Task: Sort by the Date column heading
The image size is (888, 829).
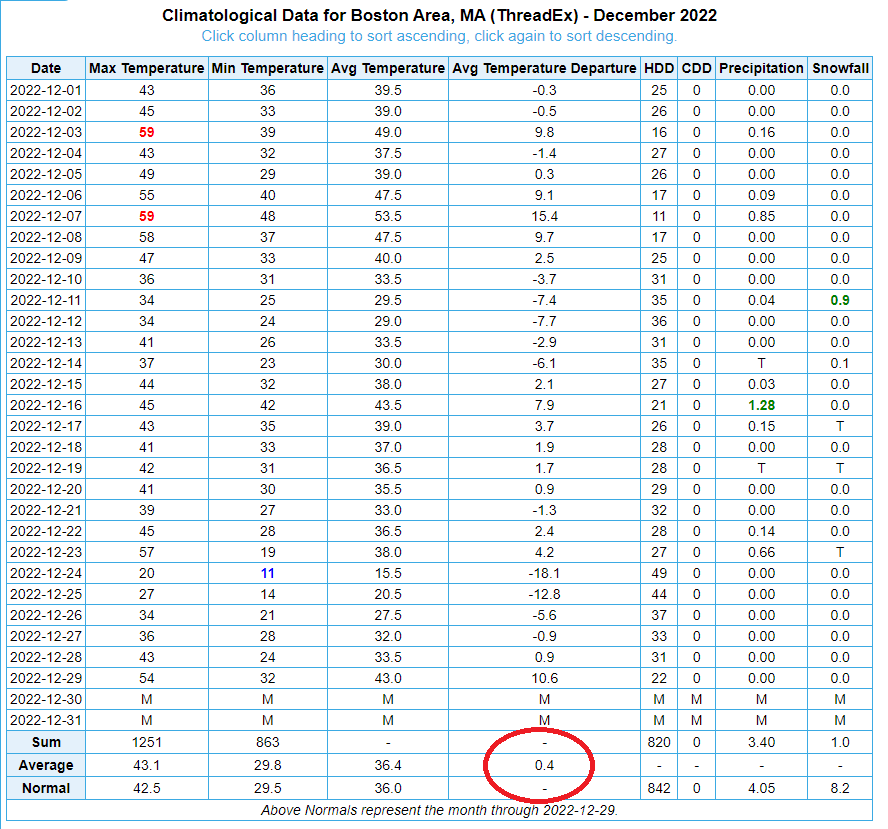Action: tap(46, 69)
